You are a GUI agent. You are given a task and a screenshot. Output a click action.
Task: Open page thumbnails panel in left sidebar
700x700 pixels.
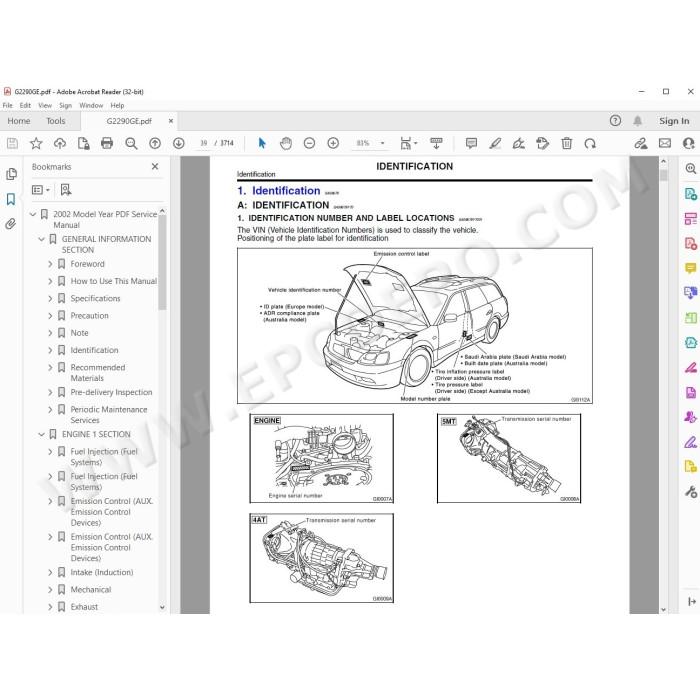[x=12, y=174]
